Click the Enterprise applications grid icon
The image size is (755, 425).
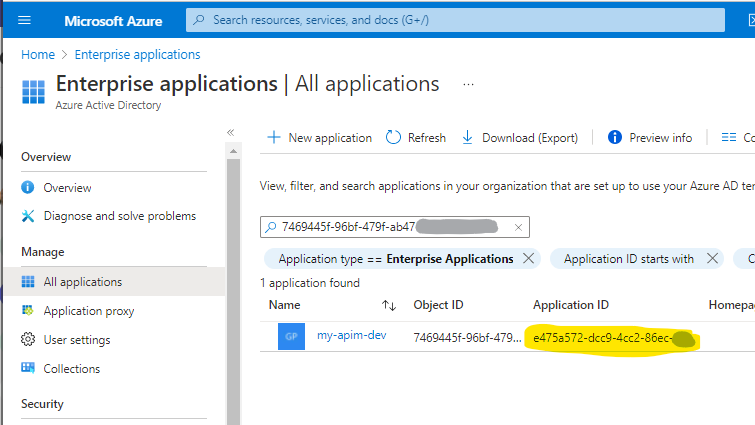(33, 91)
